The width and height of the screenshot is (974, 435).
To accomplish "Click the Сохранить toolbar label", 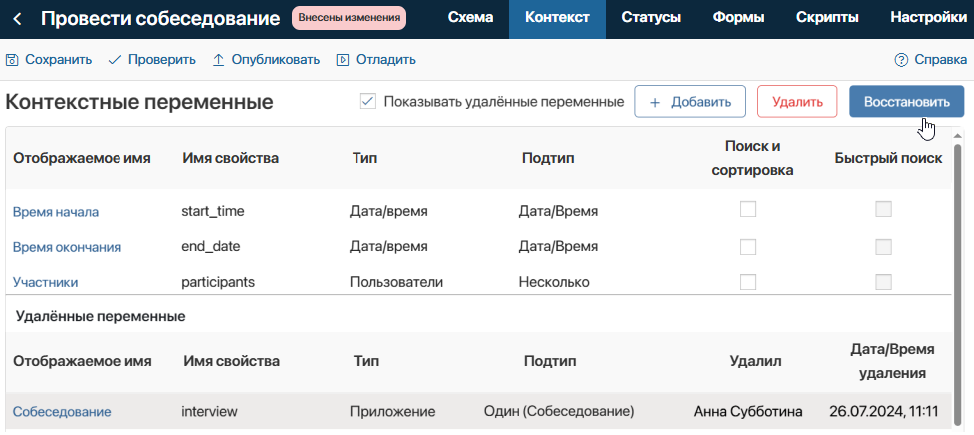I will tap(58, 60).
